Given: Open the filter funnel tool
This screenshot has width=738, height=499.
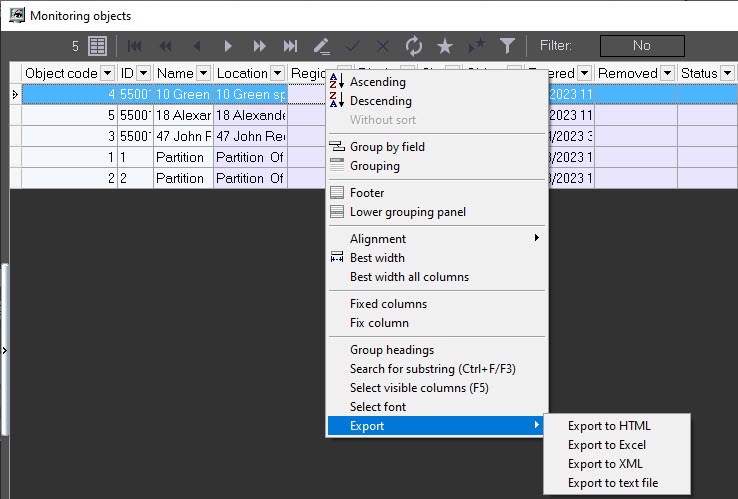Looking at the screenshot, I should point(508,46).
